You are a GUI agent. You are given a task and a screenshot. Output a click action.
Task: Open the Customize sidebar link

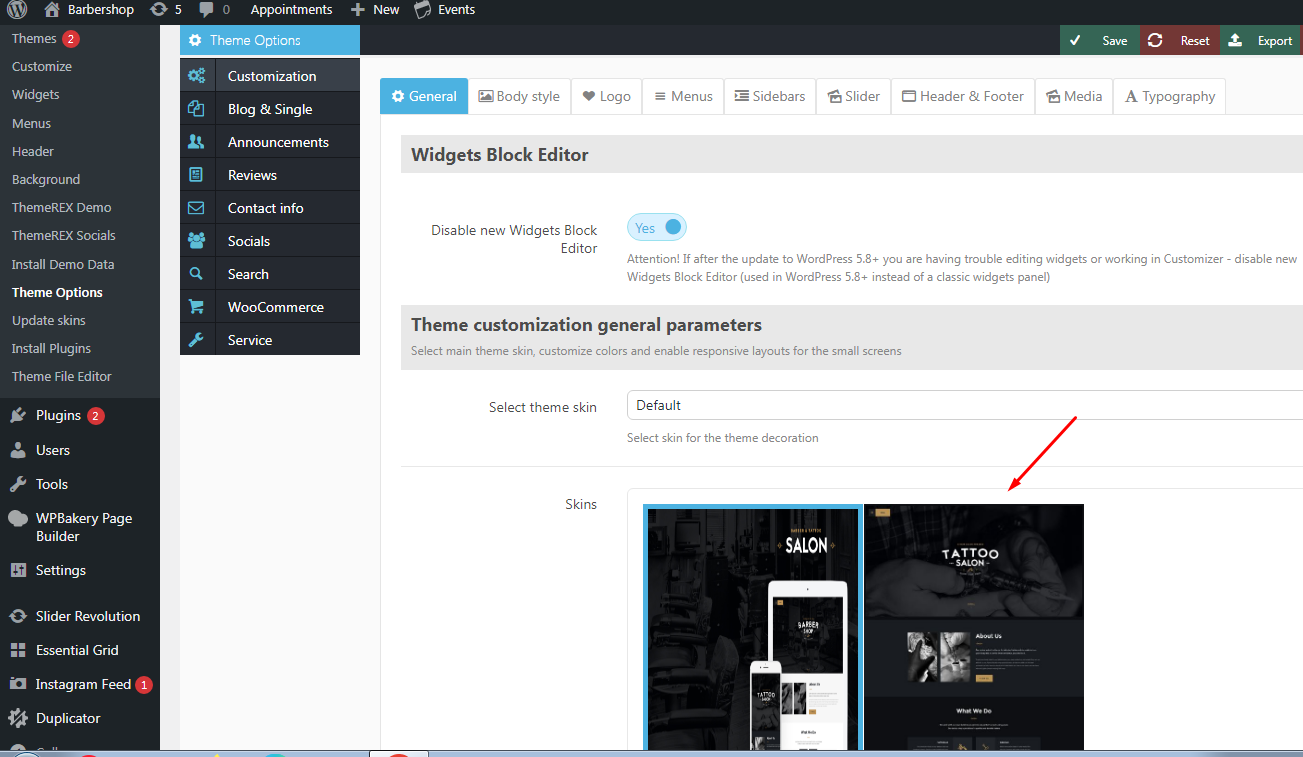coord(42,66)
